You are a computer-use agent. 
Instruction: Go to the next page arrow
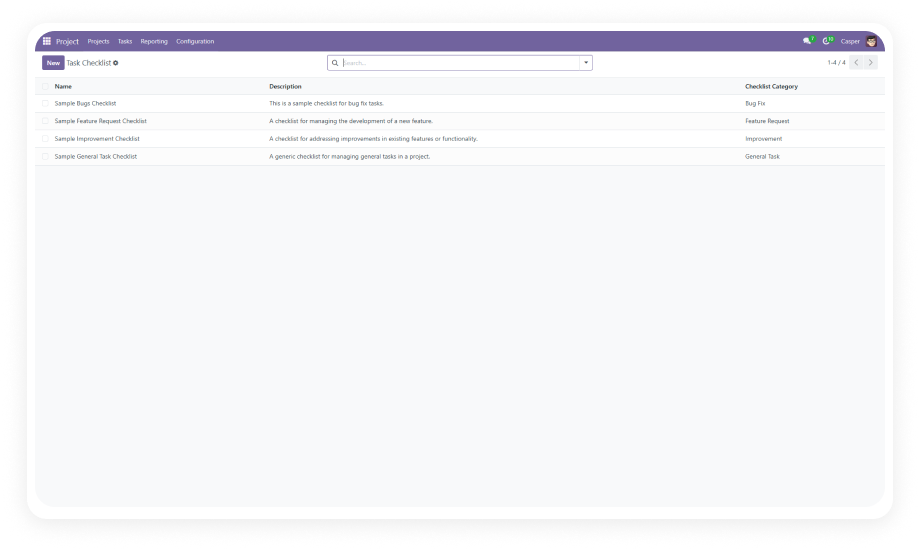pyautogui.click(x=871, y=62)
